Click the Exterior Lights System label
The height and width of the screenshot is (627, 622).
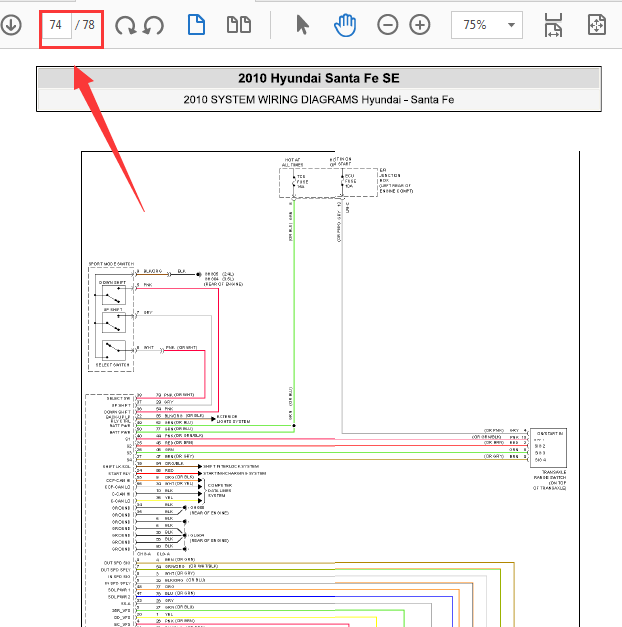tap(233, 419)
